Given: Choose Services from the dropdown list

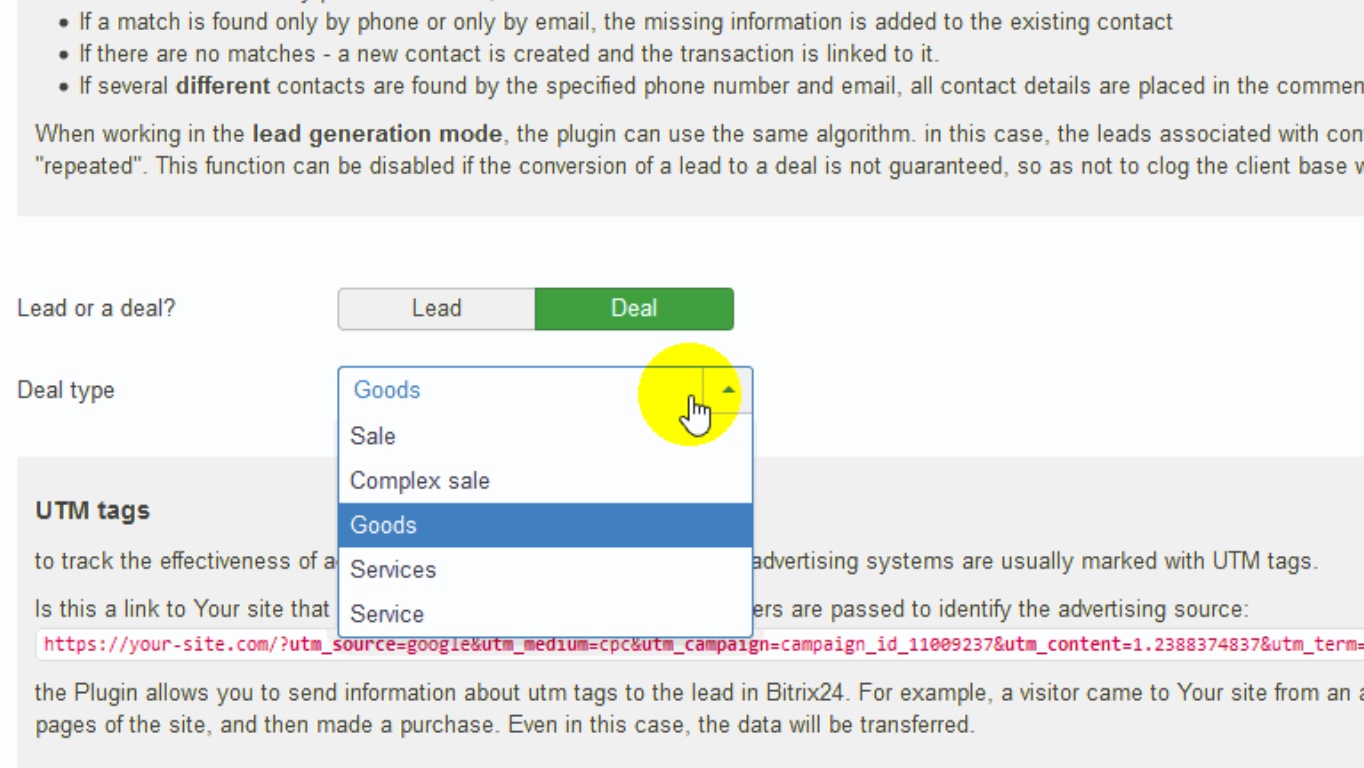Looking at the screenshot, I should [x=393, y=570].
